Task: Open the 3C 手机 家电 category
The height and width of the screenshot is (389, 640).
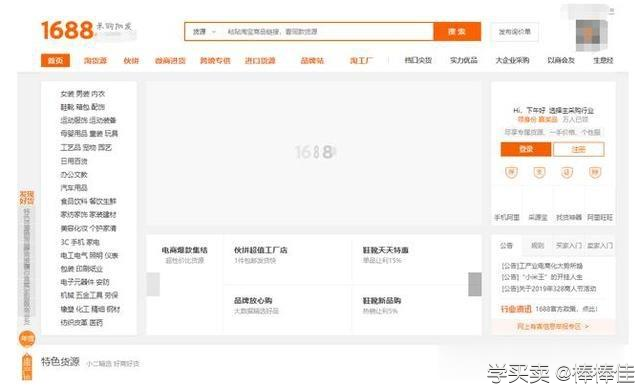Action: coord(80,242)
